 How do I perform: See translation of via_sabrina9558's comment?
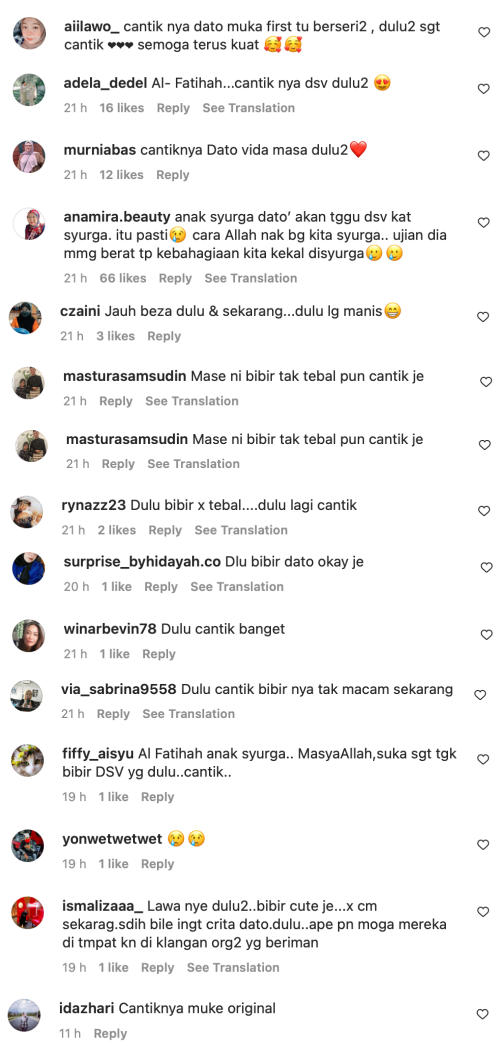(x=188, y=714)
